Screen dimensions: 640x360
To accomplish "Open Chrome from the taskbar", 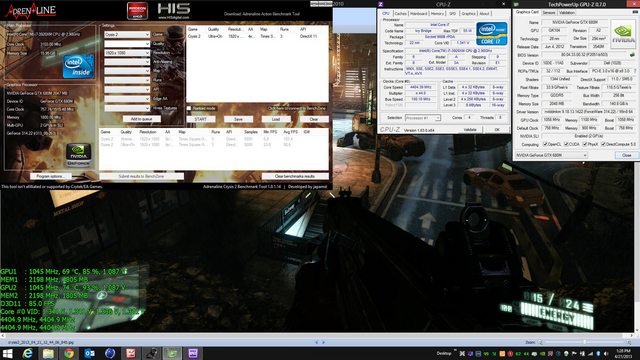I will 69,353.
